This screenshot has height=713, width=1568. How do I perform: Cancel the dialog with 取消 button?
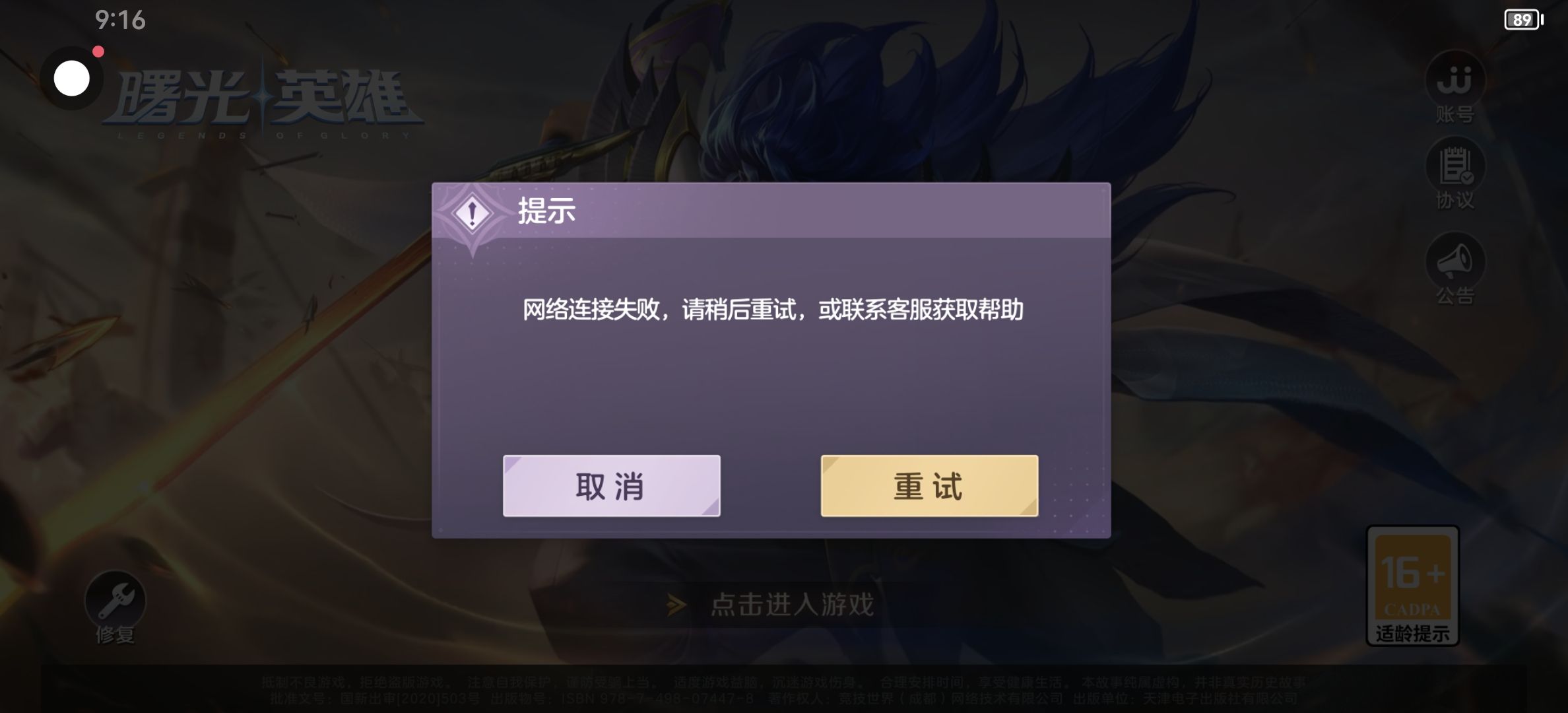pyautogui.click(x=611, y=486)
